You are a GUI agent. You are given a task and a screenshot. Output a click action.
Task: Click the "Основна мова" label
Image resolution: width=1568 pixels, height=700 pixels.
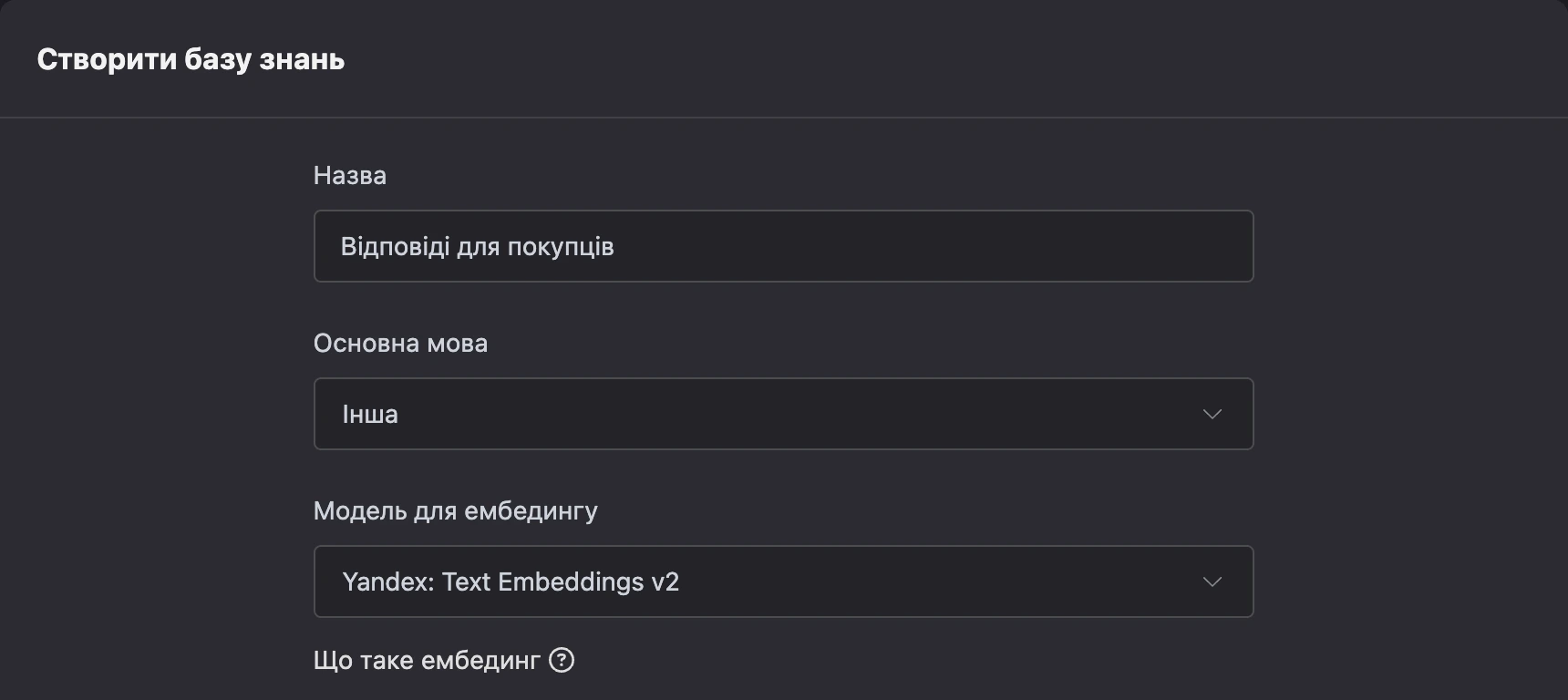pos(400,343)
